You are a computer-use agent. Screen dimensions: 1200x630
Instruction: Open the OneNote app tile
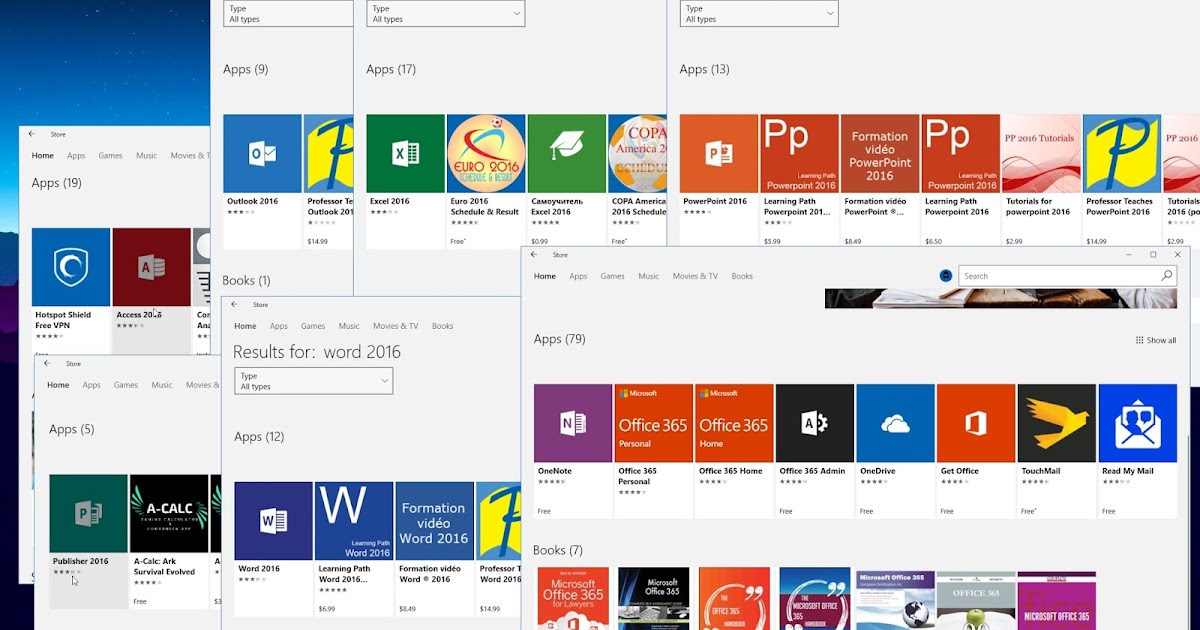(x=572, y=422)
